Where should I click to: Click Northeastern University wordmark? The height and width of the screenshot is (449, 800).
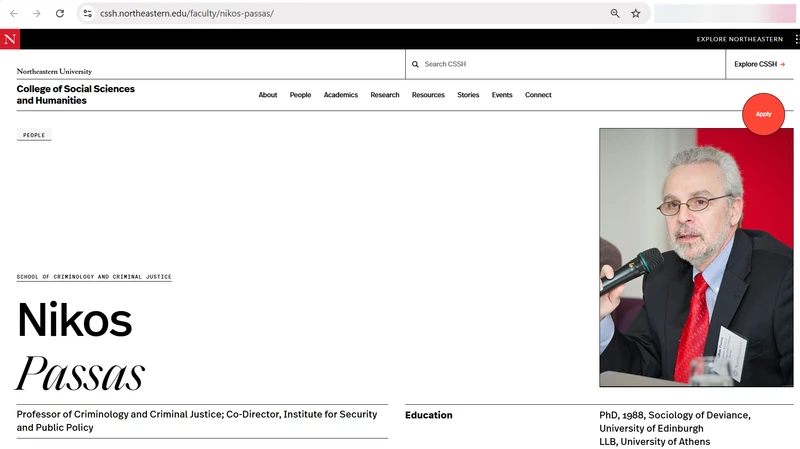(x=54, y=71)
